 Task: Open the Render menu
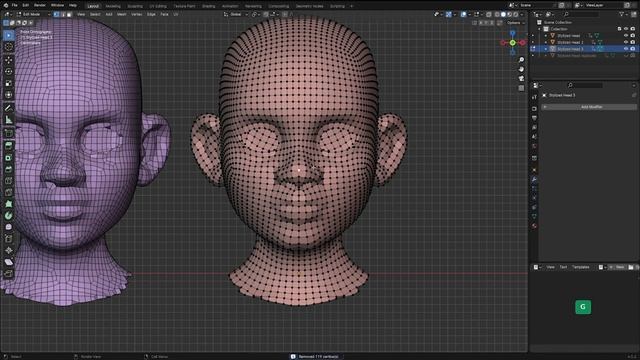point(40,5)
